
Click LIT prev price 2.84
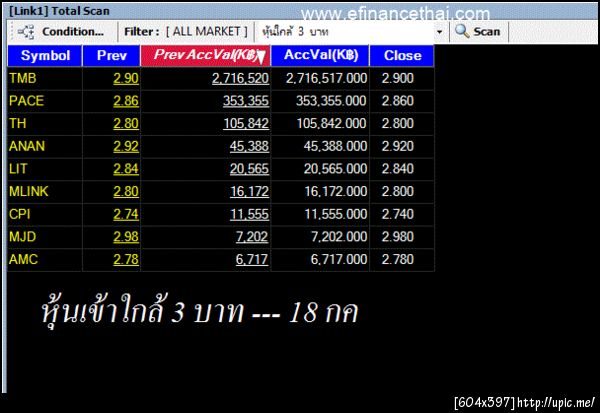[x=126, y=169]
